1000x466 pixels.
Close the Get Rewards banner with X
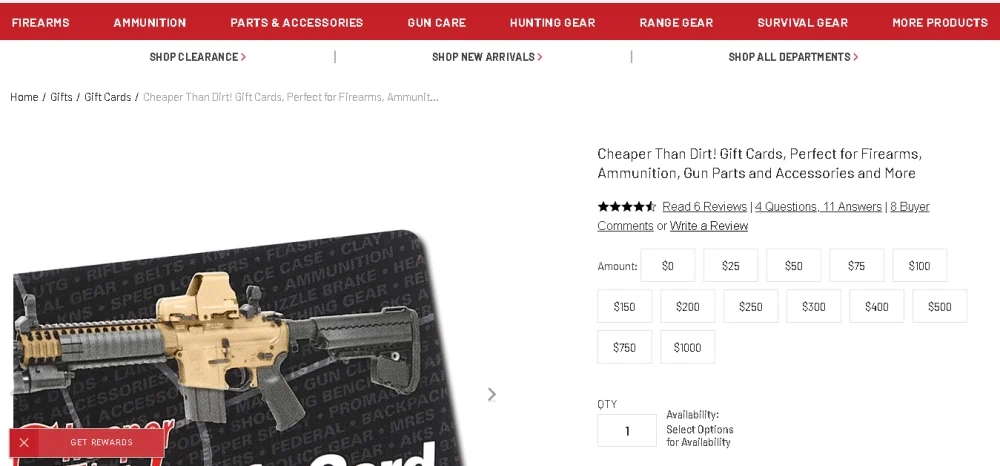pos(24,442)
